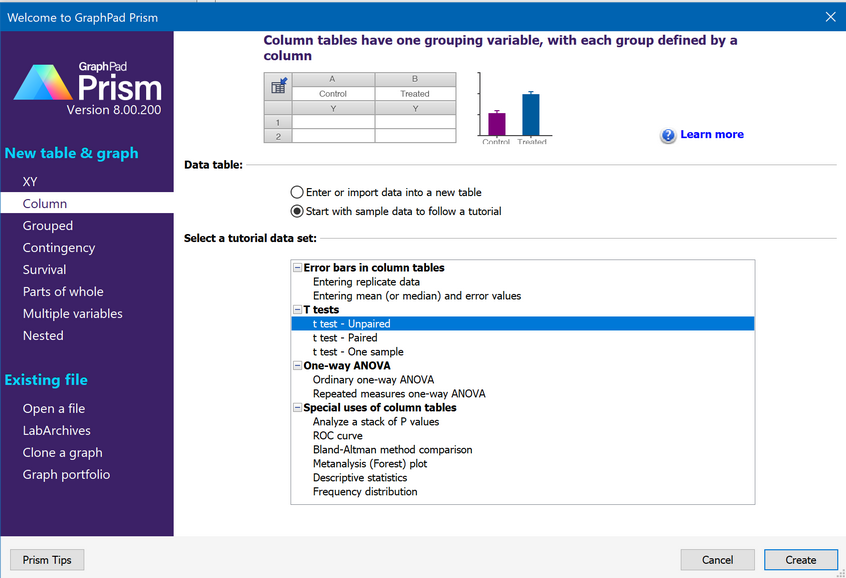Open the Learn more link

pyautogui.click(x=711, y=135)
